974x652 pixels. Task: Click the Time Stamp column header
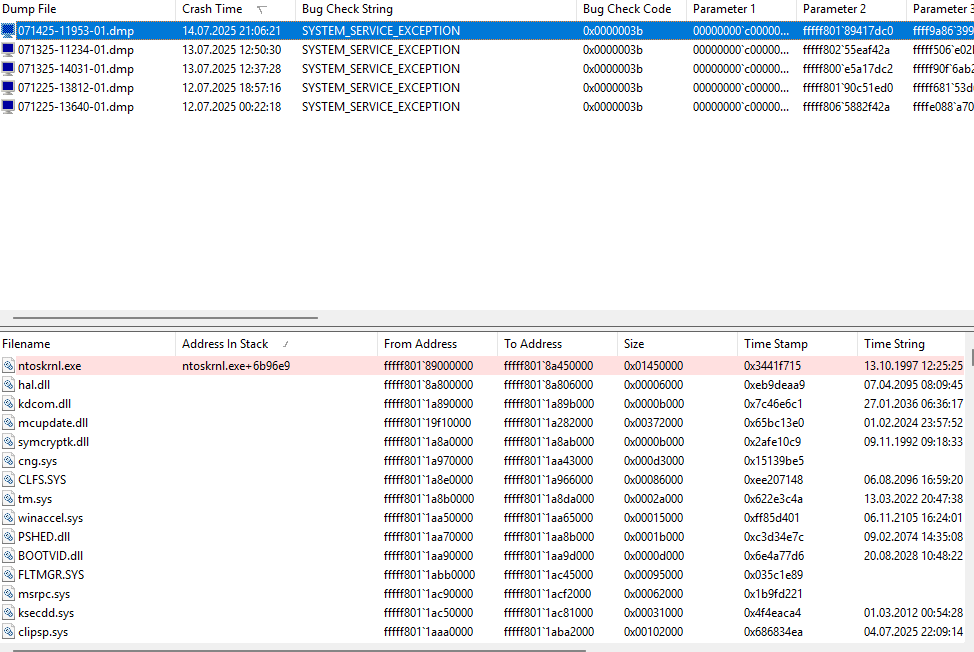797,344
